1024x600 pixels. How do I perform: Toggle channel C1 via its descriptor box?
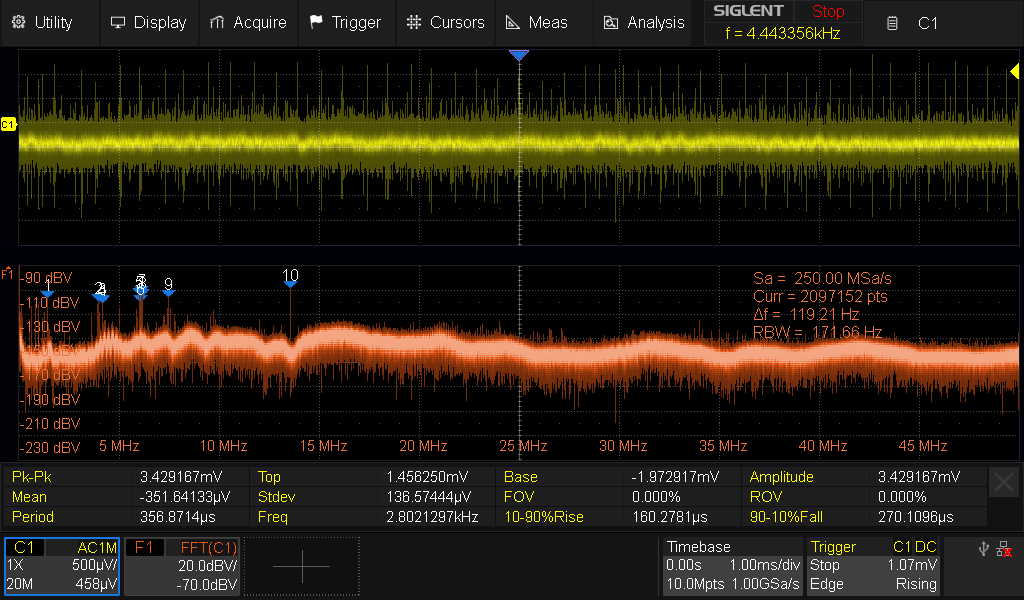[x=62, y=566]
